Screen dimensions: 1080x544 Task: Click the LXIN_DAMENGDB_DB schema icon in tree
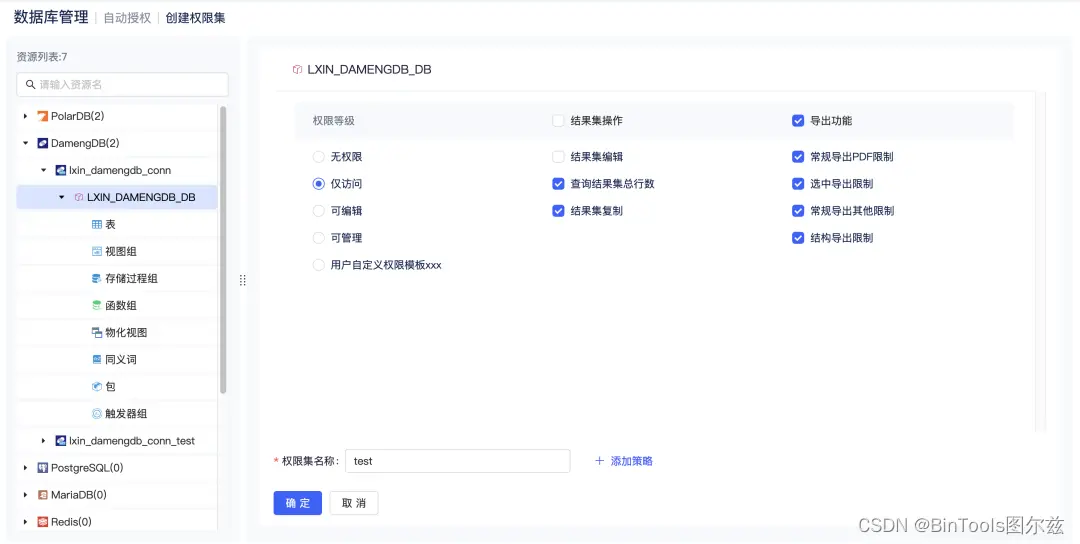point(79,197)
